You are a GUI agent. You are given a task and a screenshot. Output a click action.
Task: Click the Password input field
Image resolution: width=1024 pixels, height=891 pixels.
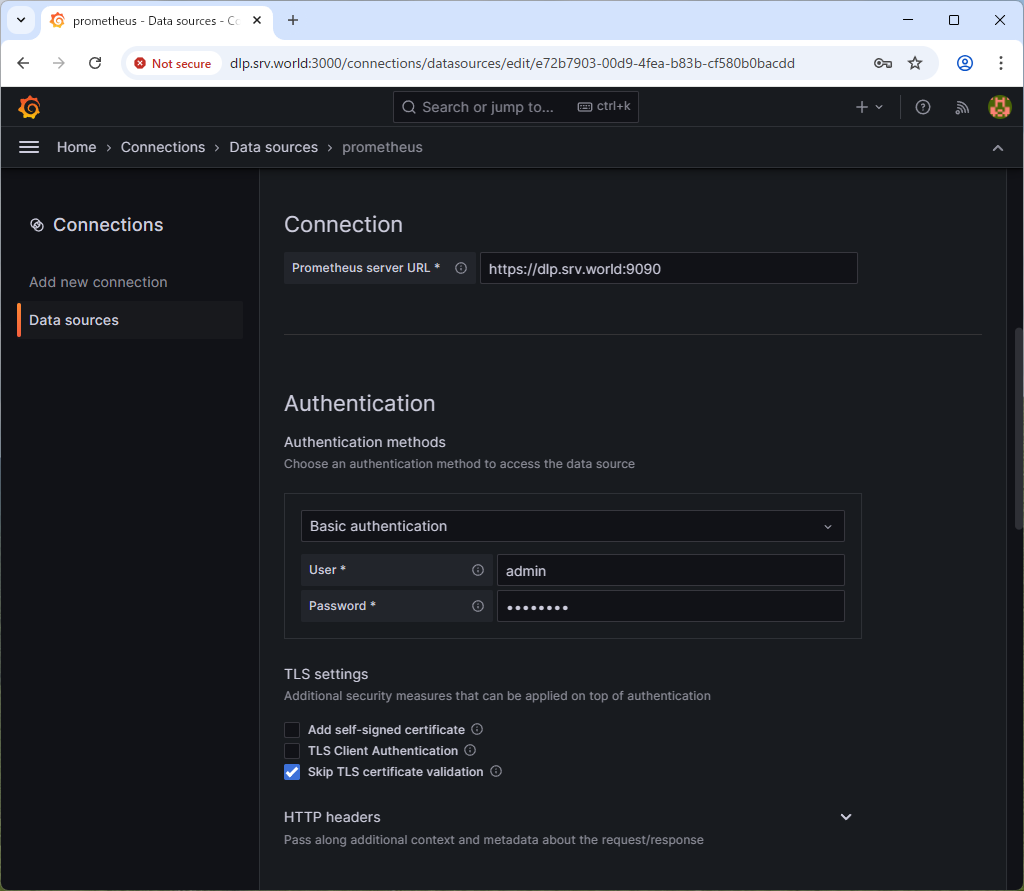coord(671,606)
